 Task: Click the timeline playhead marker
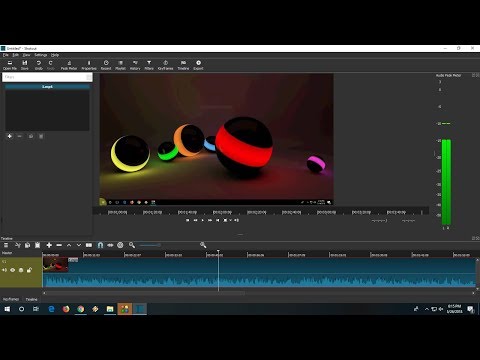(218, 251)
